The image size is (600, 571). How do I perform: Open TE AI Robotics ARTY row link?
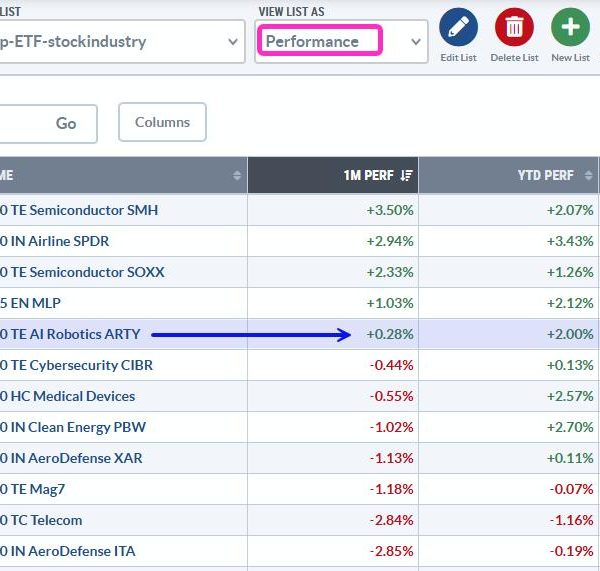70,334
